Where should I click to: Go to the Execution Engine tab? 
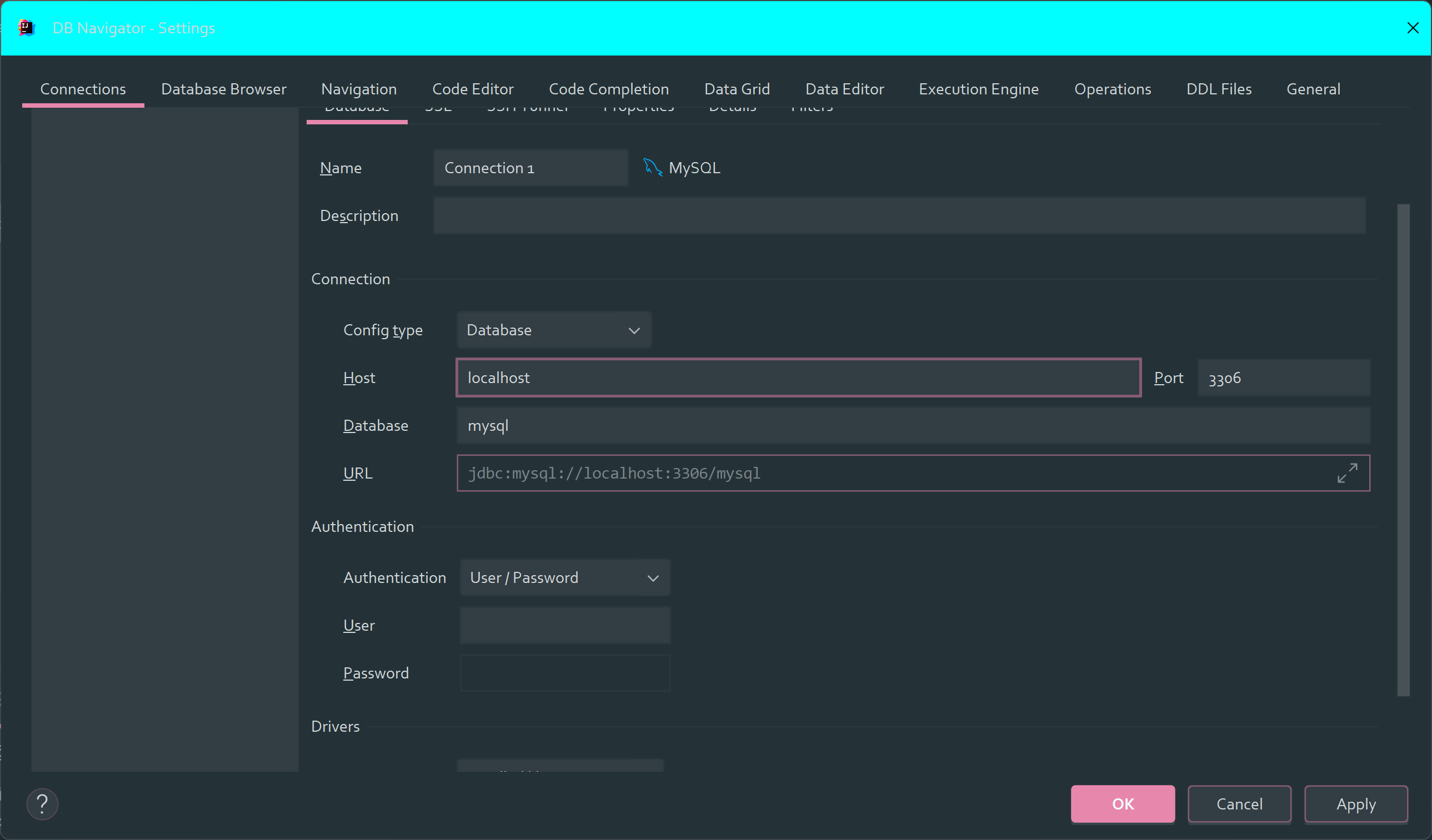(x=978, y=89)
